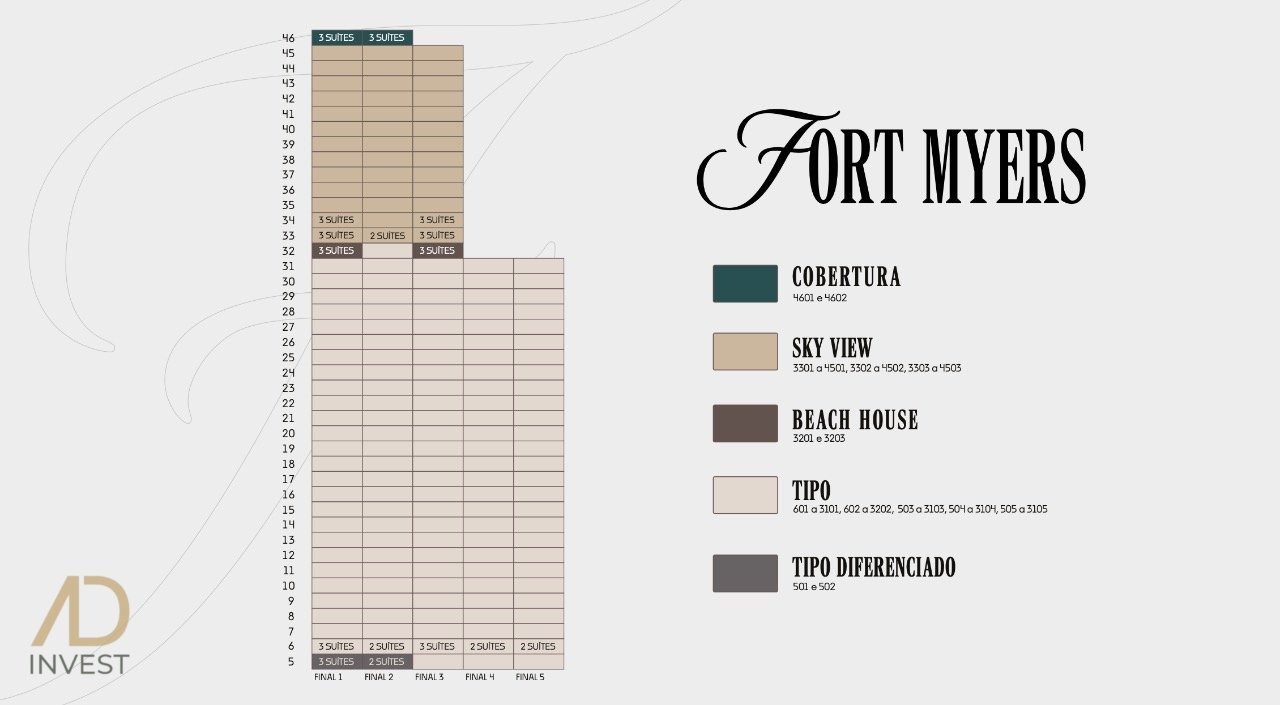Select floor 46 Final 1 penthouse cell
This screenshot has height=705, width=1280.
337,38
